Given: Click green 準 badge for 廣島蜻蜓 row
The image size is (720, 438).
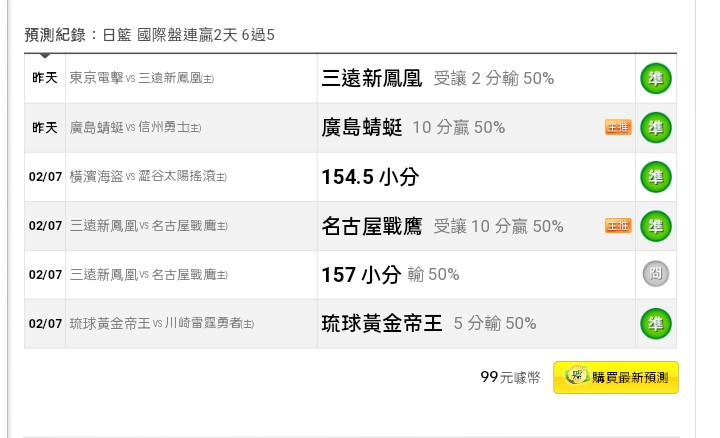Looking at the screenshot, I should pos(656,128).
